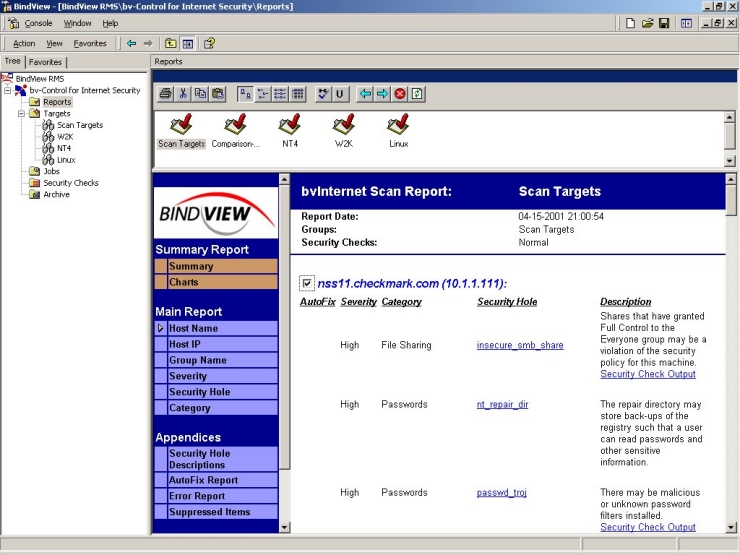The image size is (740, 555).
Task: Select Reports in the console tree
Action: (57, 102)
